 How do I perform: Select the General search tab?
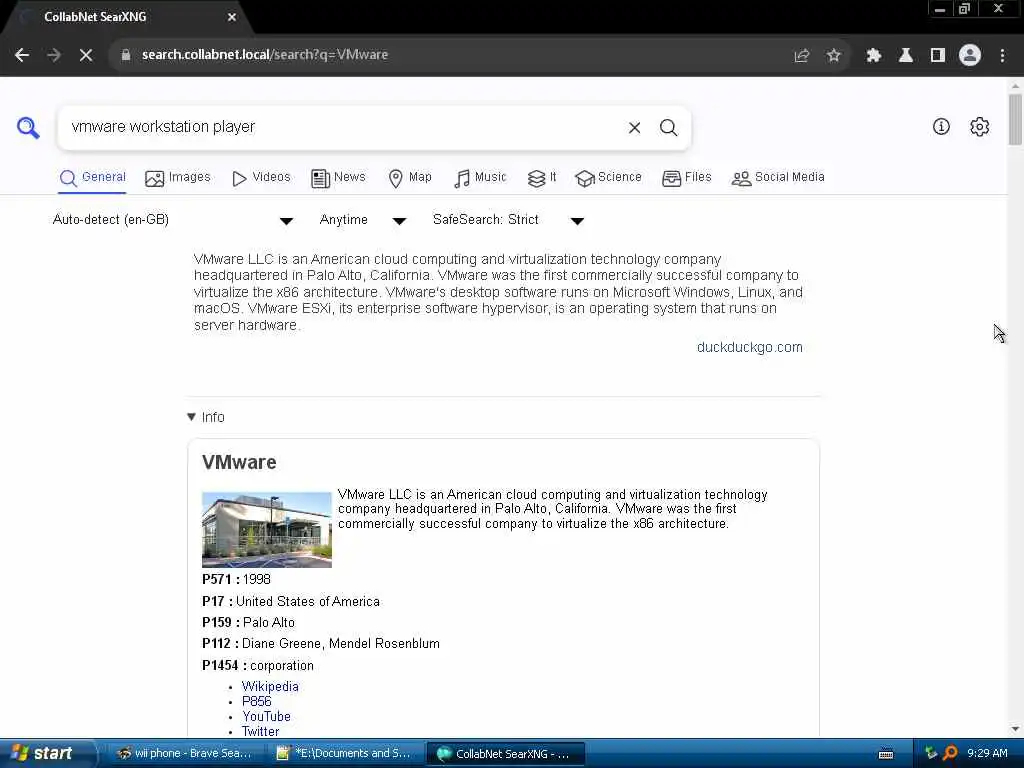[92, 178]
